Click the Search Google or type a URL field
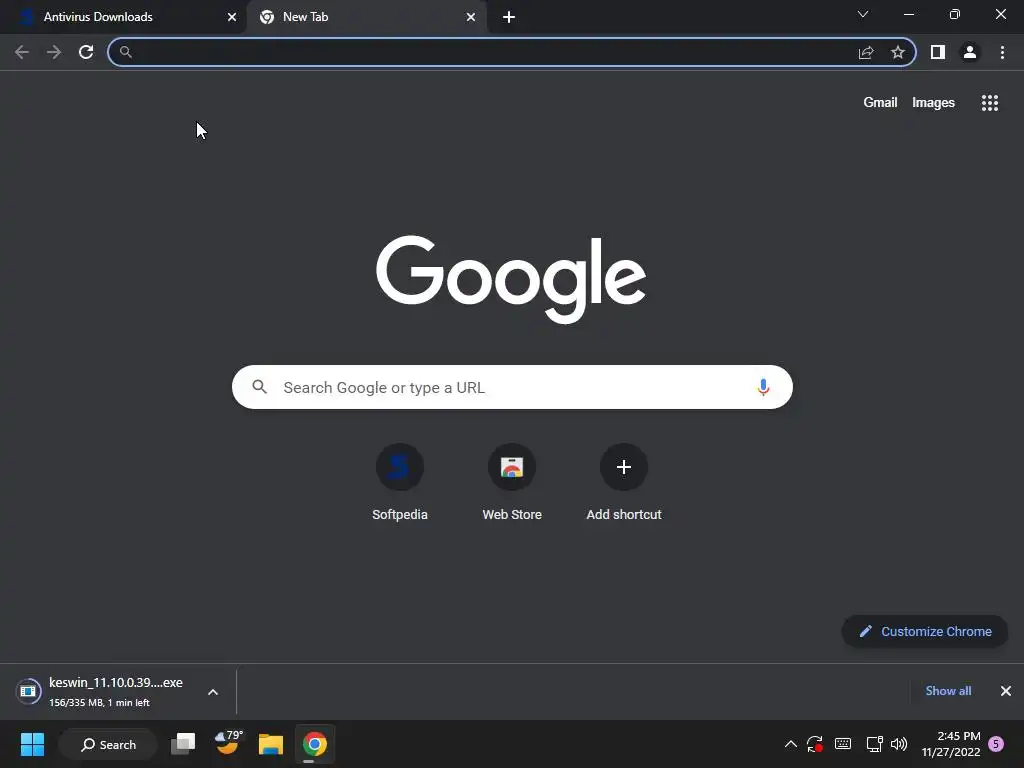Viewport: 1024px width, 768px height. point(512,387)
